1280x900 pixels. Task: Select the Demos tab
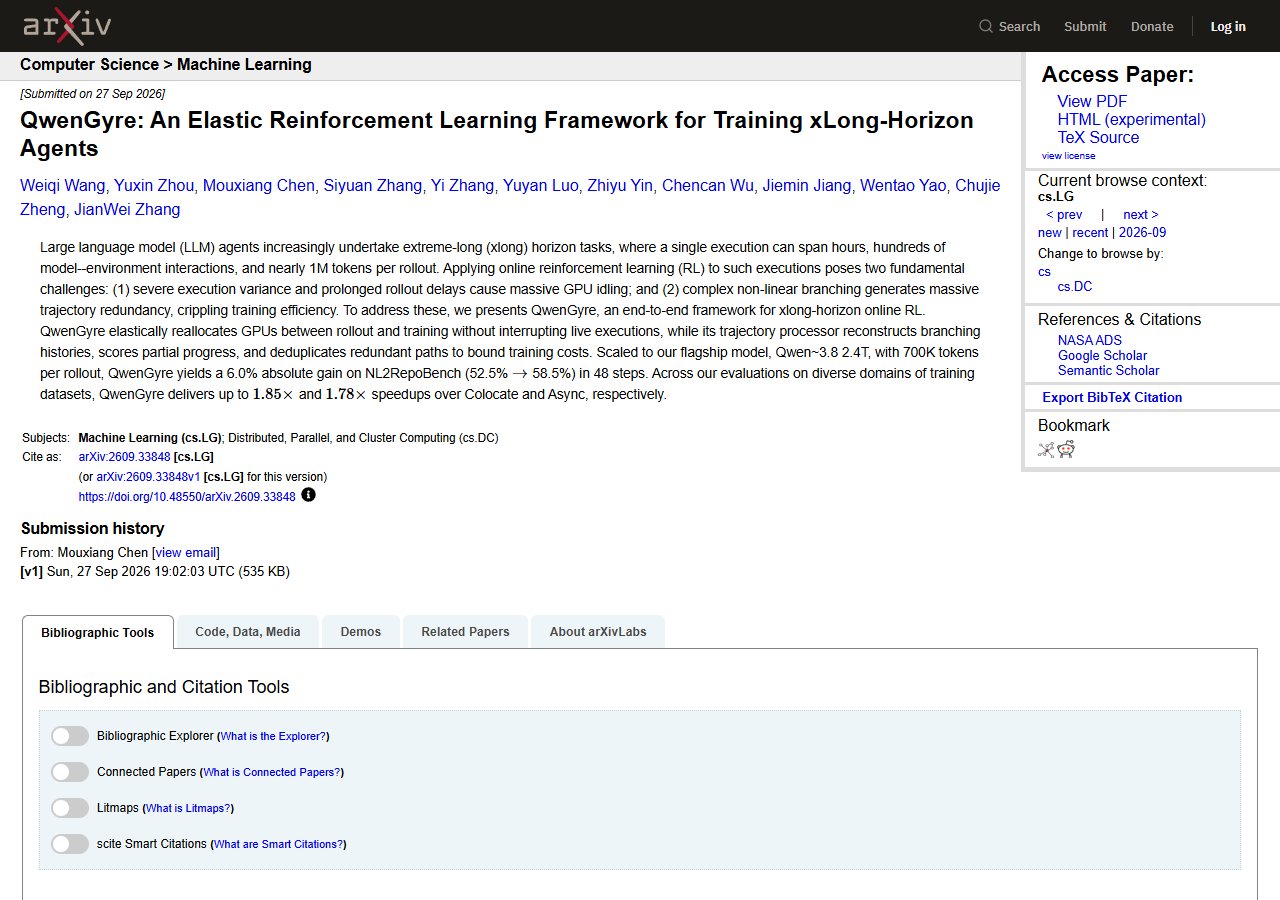(x=361, y=632)
